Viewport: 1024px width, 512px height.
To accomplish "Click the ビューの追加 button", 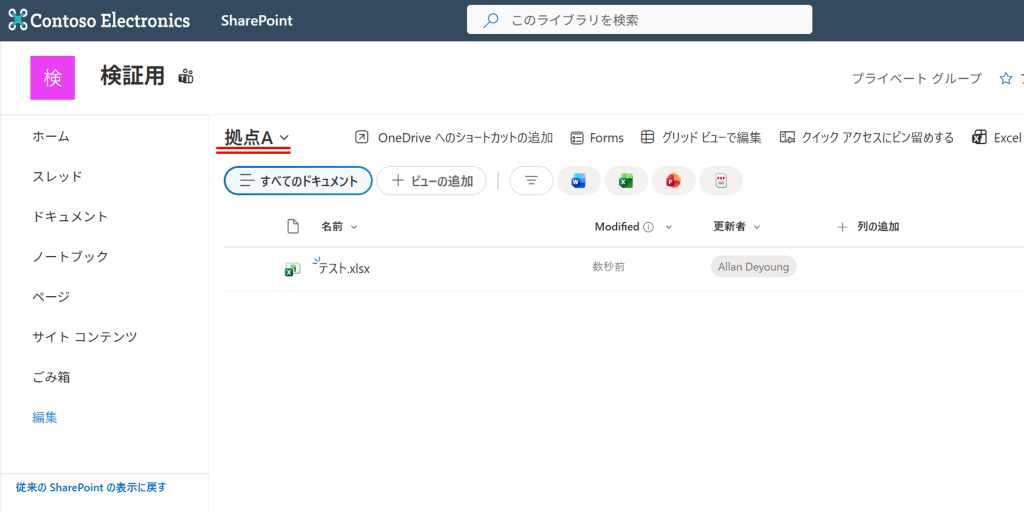I will (431, 181).
